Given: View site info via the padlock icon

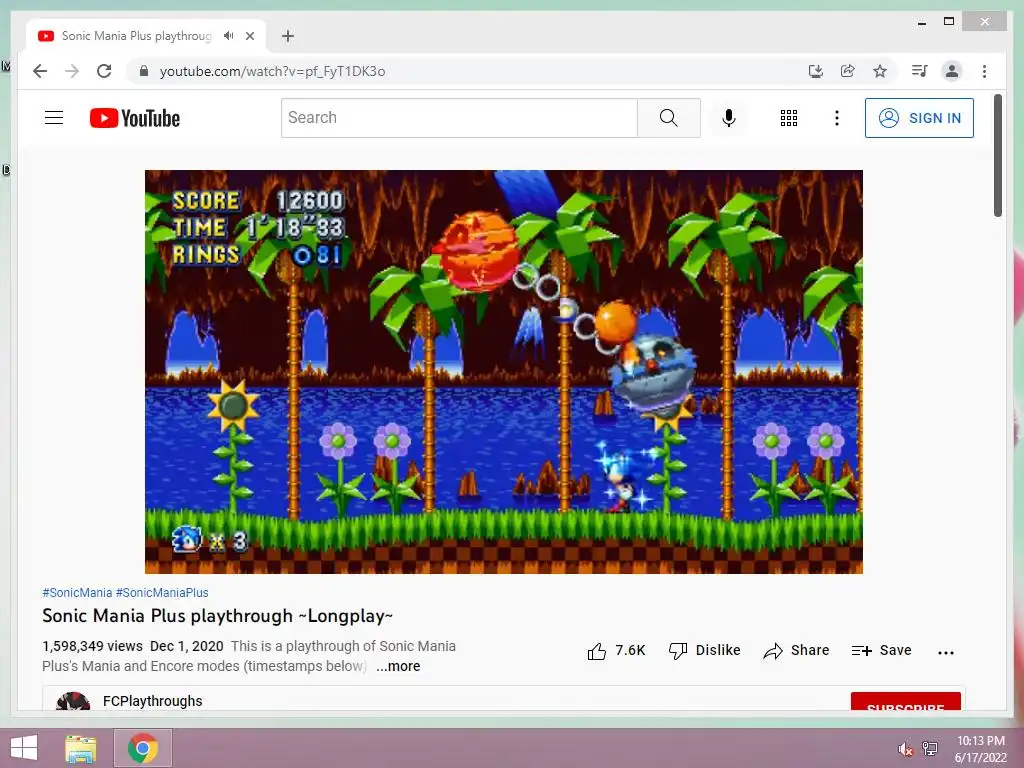Looking at the screenshot, I should click(x=144, y=71).
